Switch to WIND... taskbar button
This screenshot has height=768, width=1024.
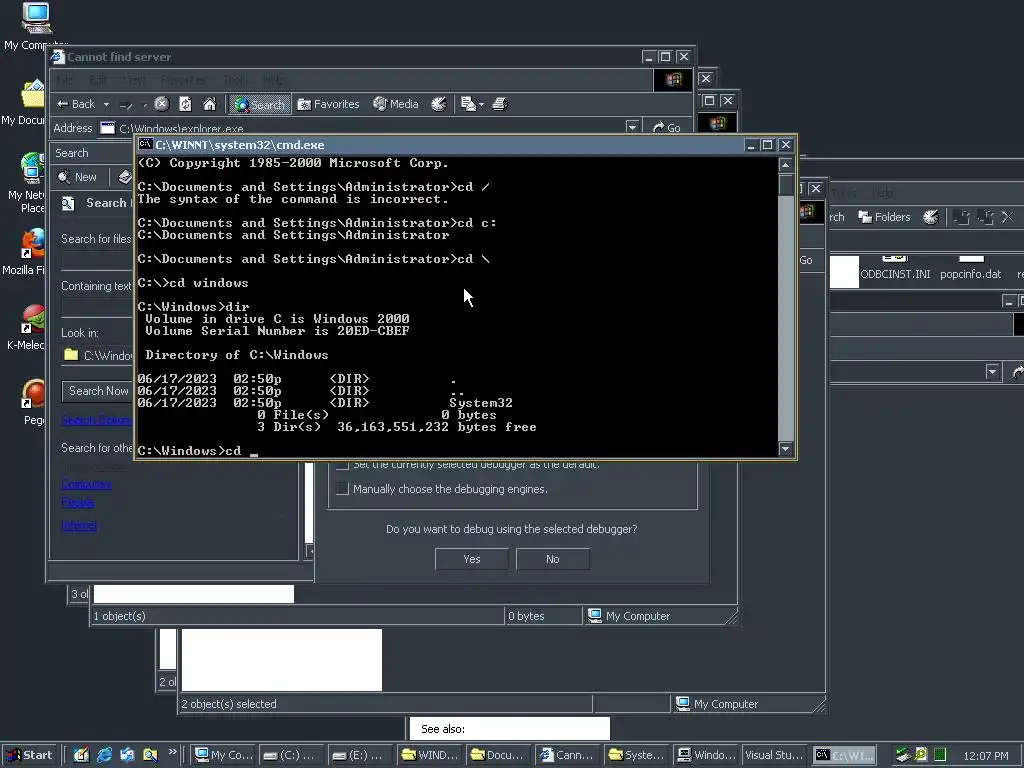[429, 755]
